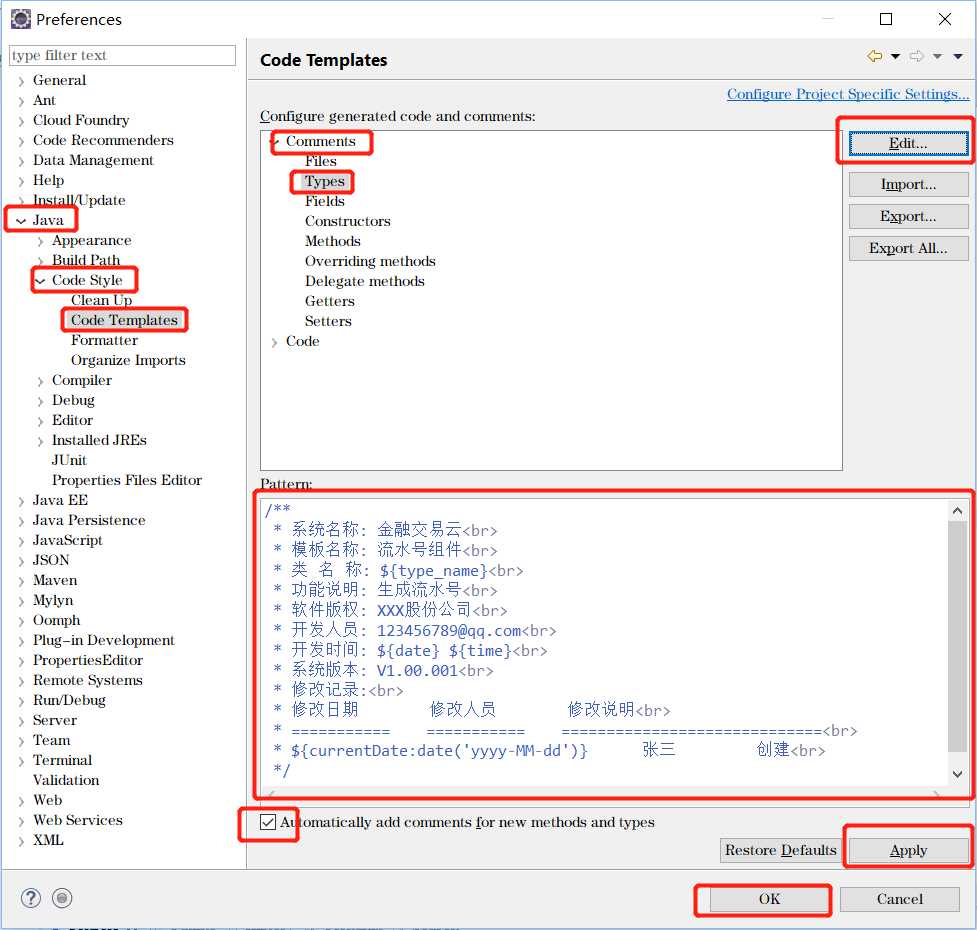Click pattern scrollbar down arrow

[x=957, y=774]
